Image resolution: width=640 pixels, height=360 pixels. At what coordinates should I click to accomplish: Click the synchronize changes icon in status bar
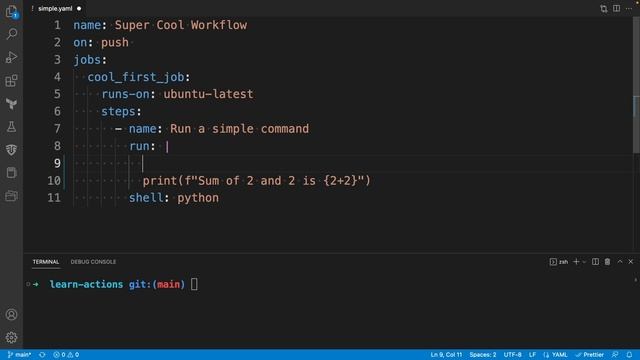[x=42, y=355]
